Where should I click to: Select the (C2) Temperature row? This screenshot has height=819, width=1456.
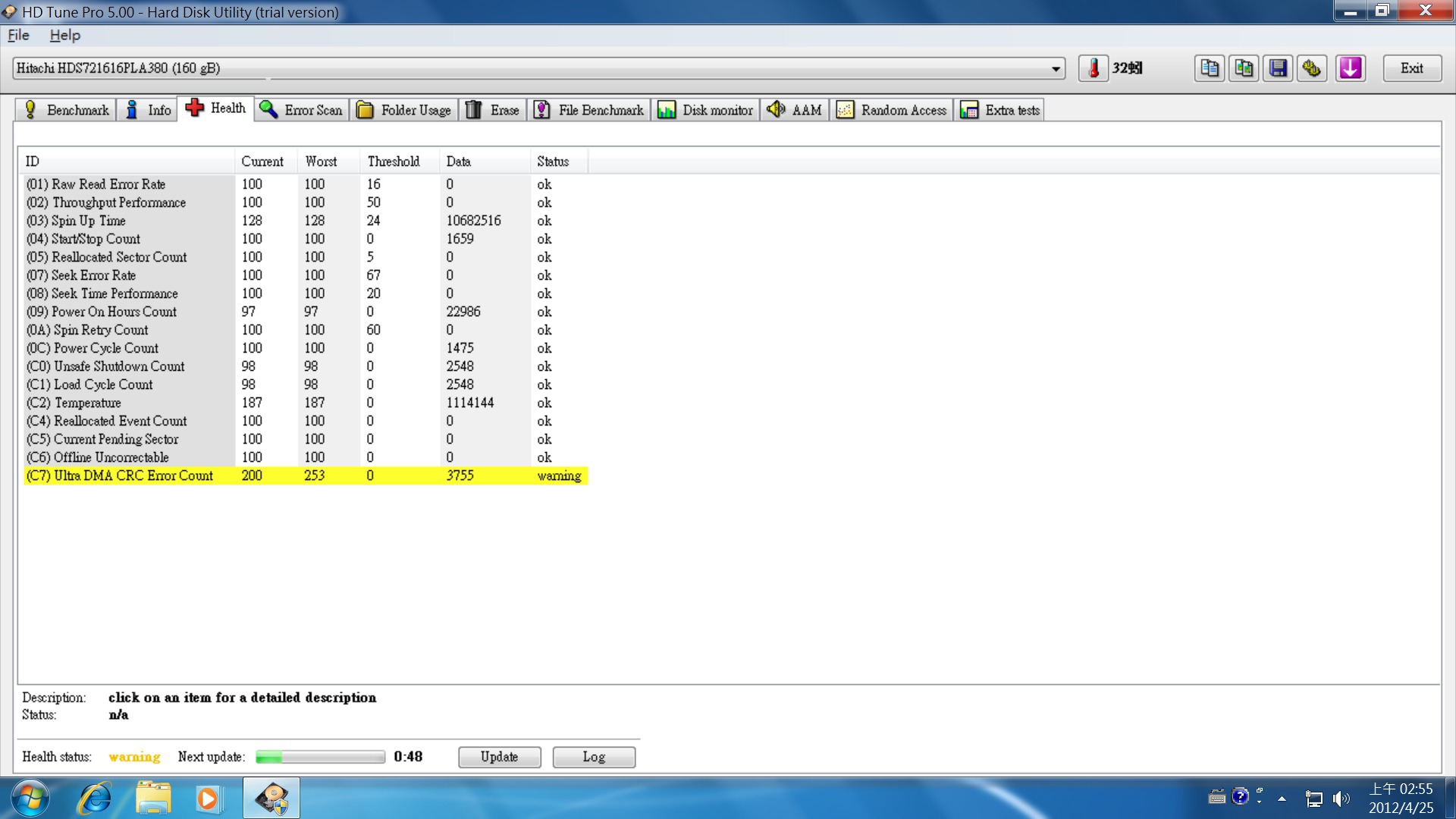point(306,403)
